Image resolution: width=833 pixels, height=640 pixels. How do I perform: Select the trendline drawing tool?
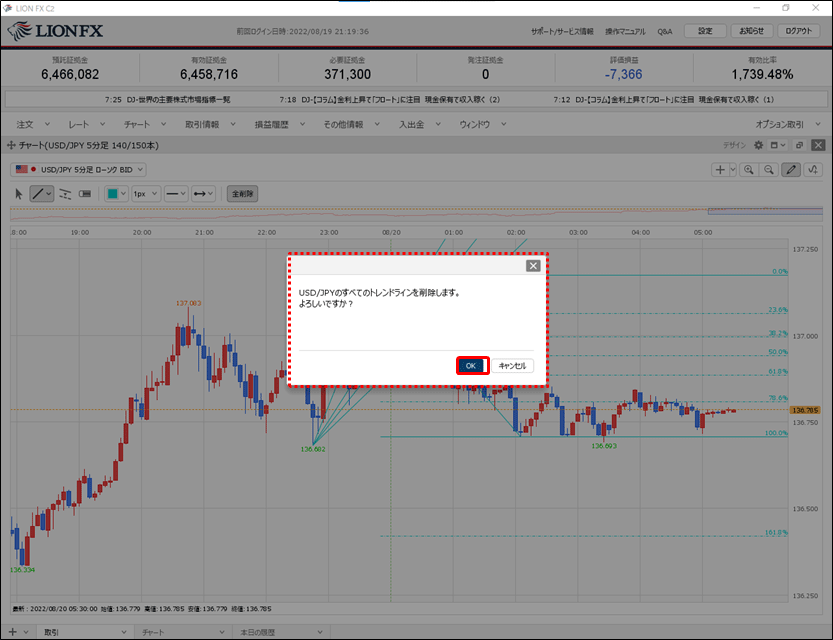(37, 194)
